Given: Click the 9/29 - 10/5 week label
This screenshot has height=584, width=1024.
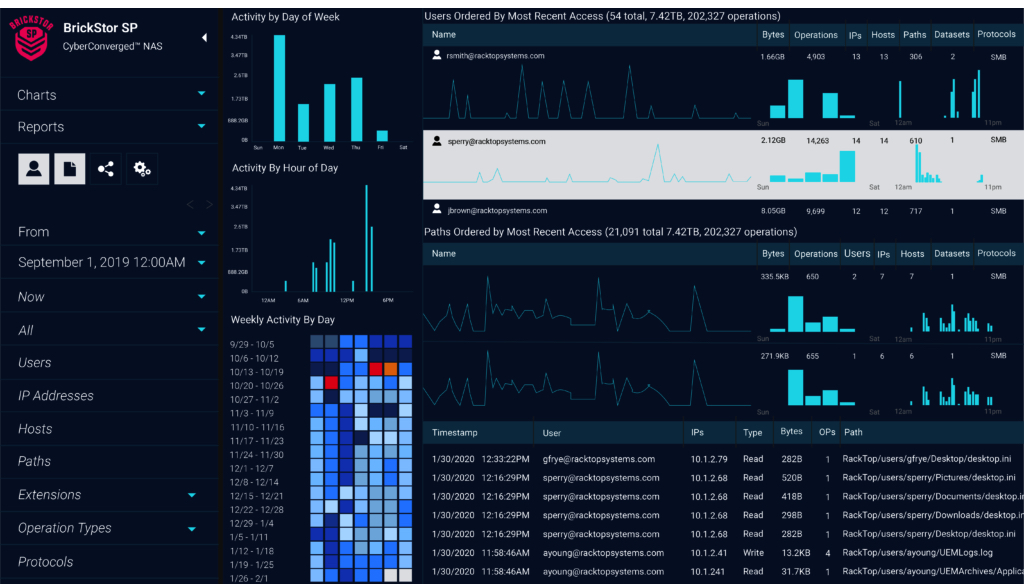Looking at the screenshot, I should click(x=252, y=344).
